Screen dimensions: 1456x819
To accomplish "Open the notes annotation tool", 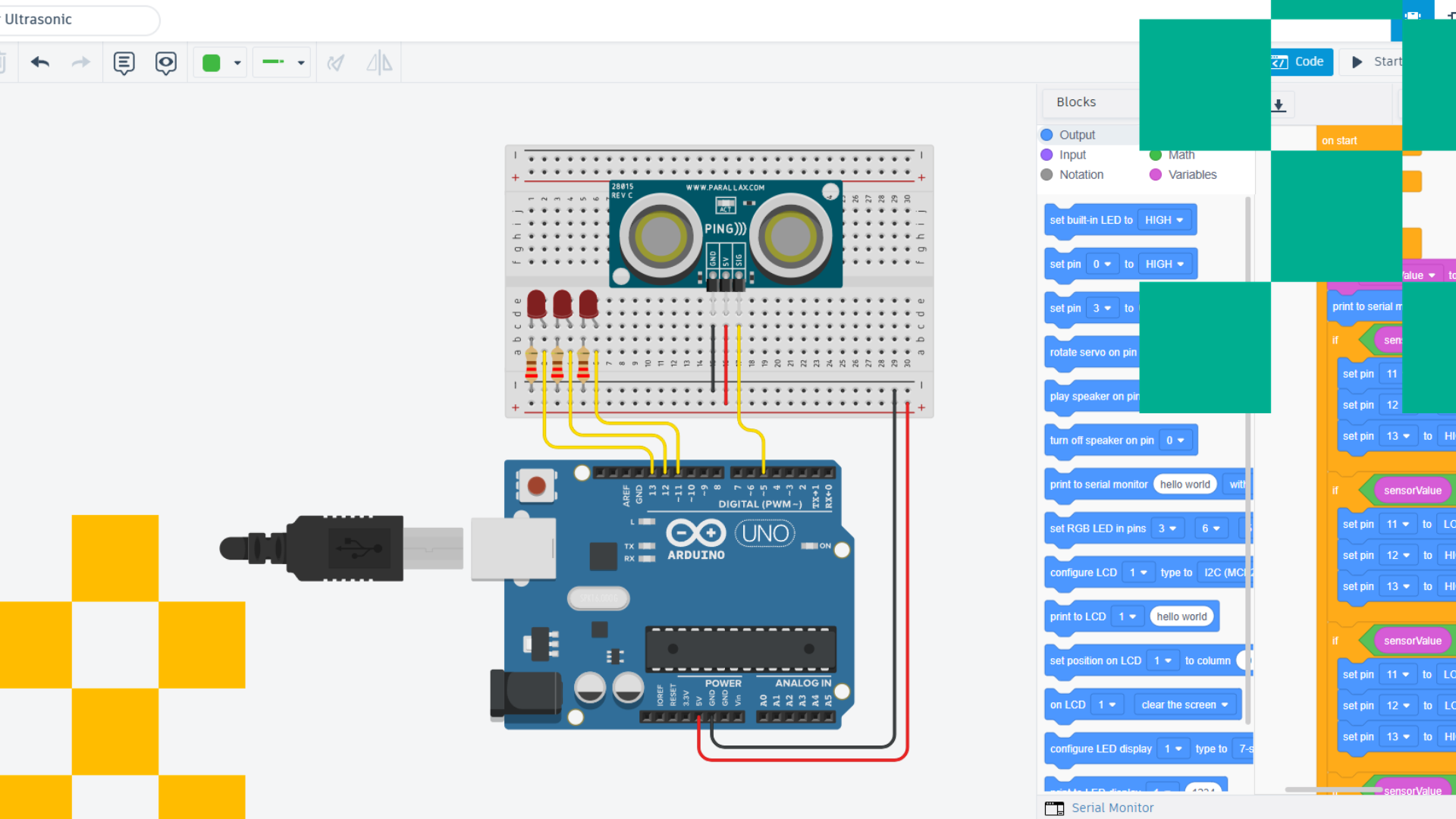I will coord(124,63).
